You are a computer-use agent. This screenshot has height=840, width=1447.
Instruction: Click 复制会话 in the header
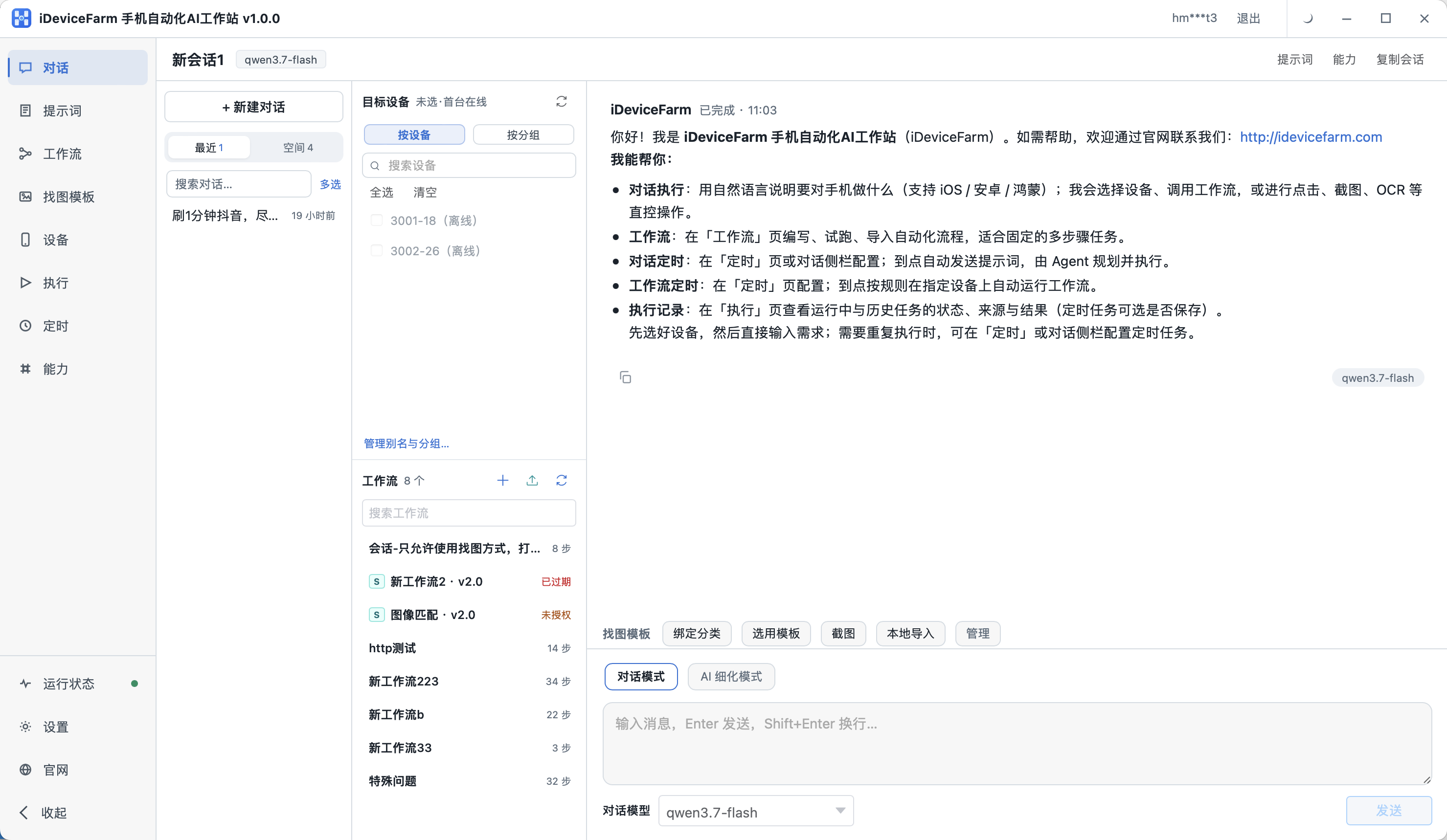tap(1400, 59)
